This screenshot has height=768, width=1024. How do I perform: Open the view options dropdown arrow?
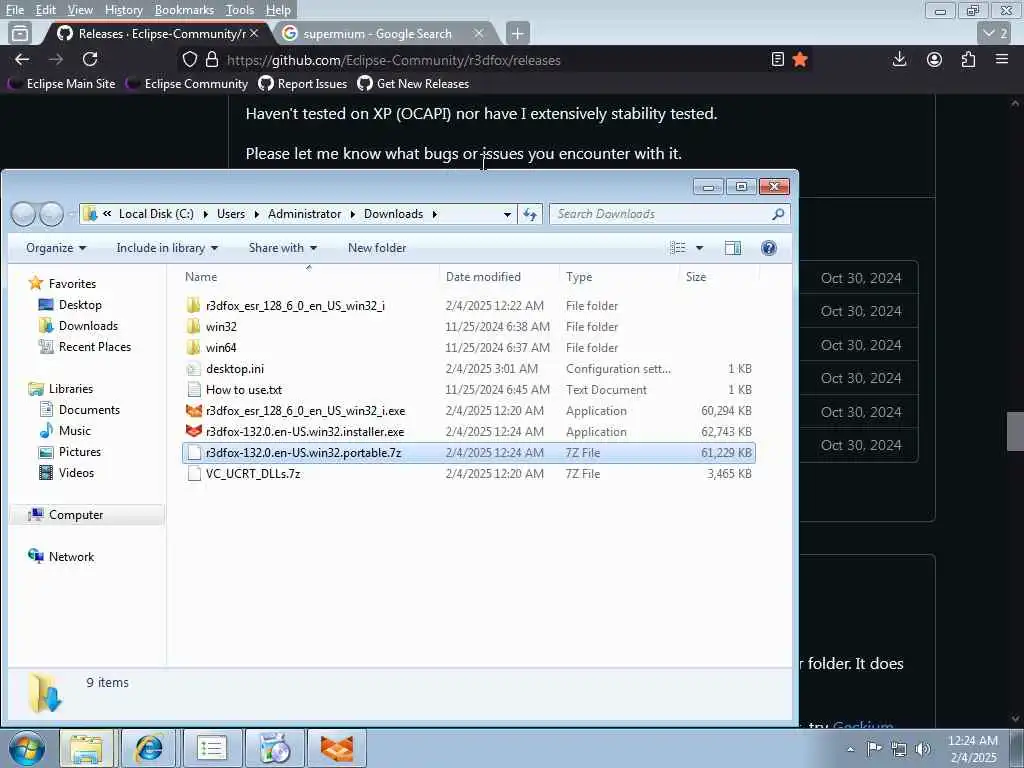click(699, 248)
